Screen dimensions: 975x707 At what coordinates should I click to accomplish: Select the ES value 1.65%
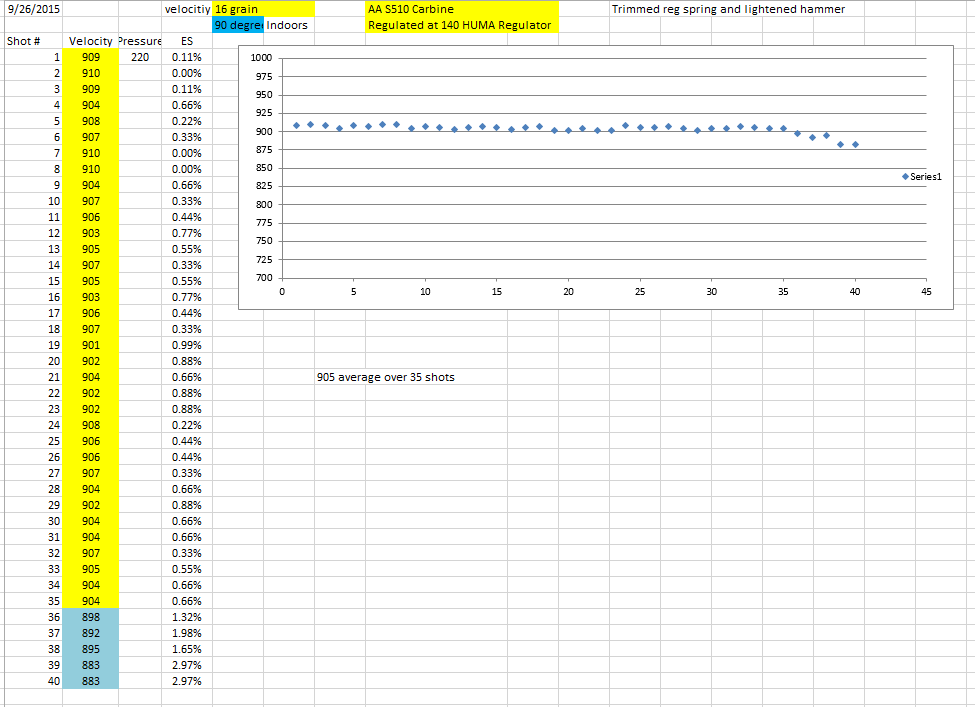(x=187, y=649)
